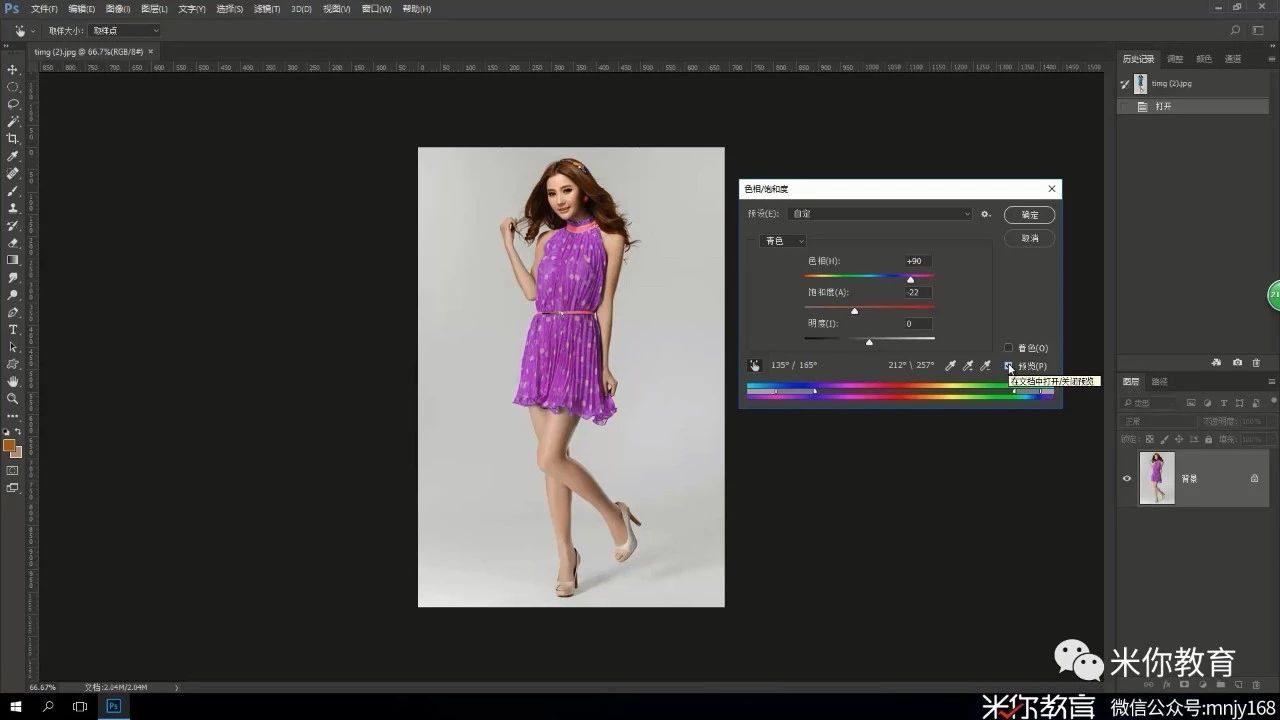Select the Move tool
Viewport: 1280px width, 720px height.
coord(13,69)
